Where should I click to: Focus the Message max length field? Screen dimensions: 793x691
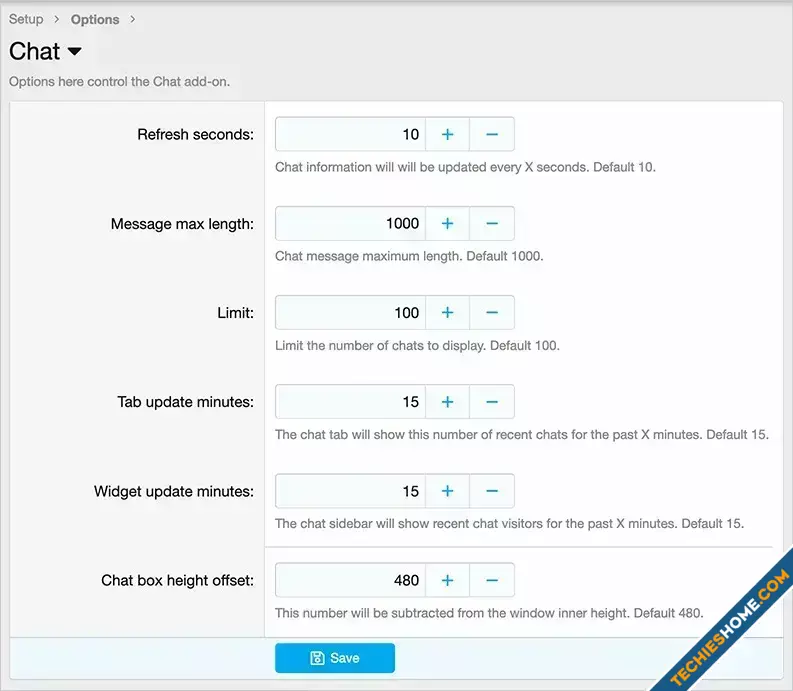pyautogui.click(x=350, y=223)
